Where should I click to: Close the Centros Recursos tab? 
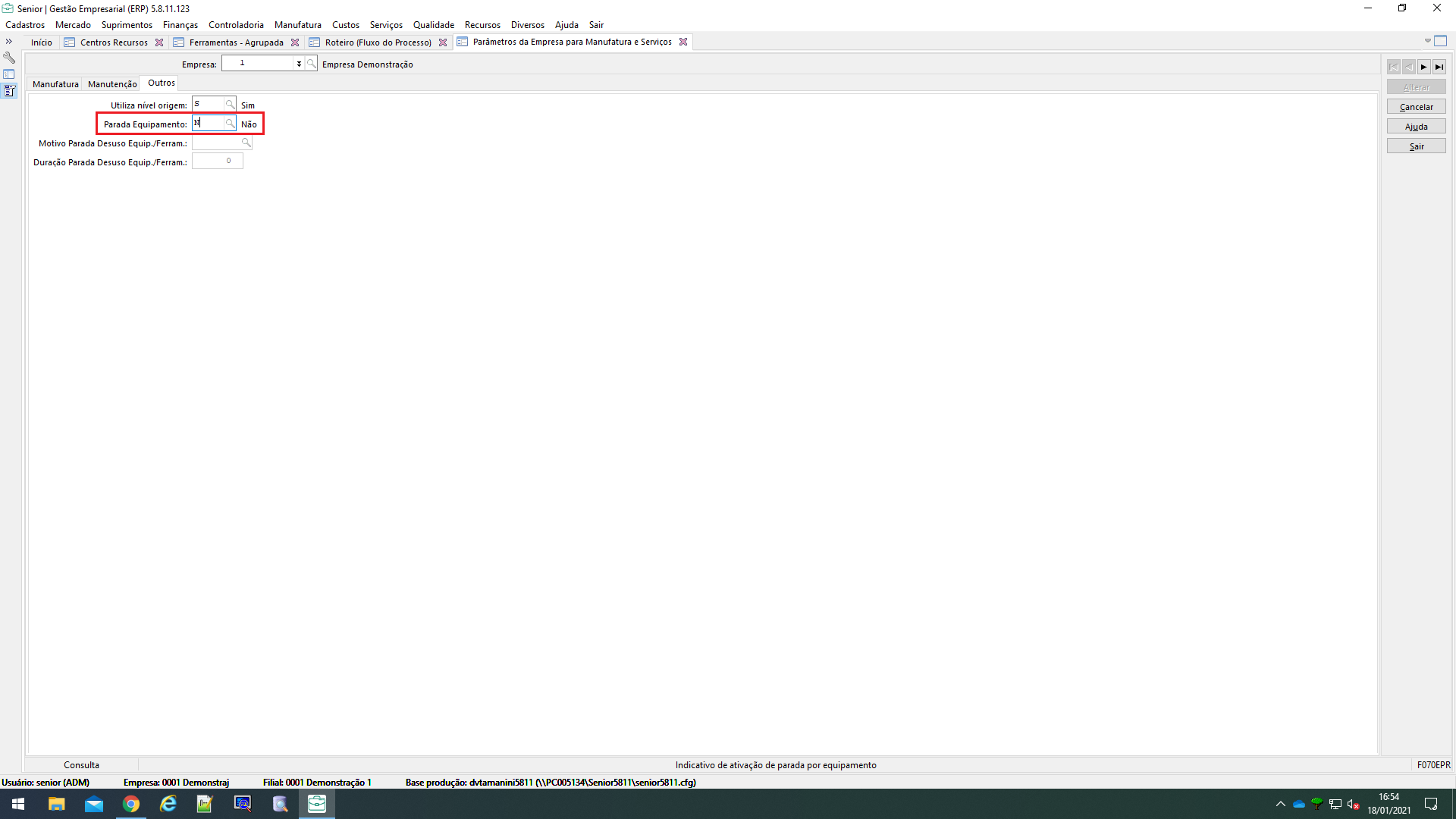coord(159,42)
